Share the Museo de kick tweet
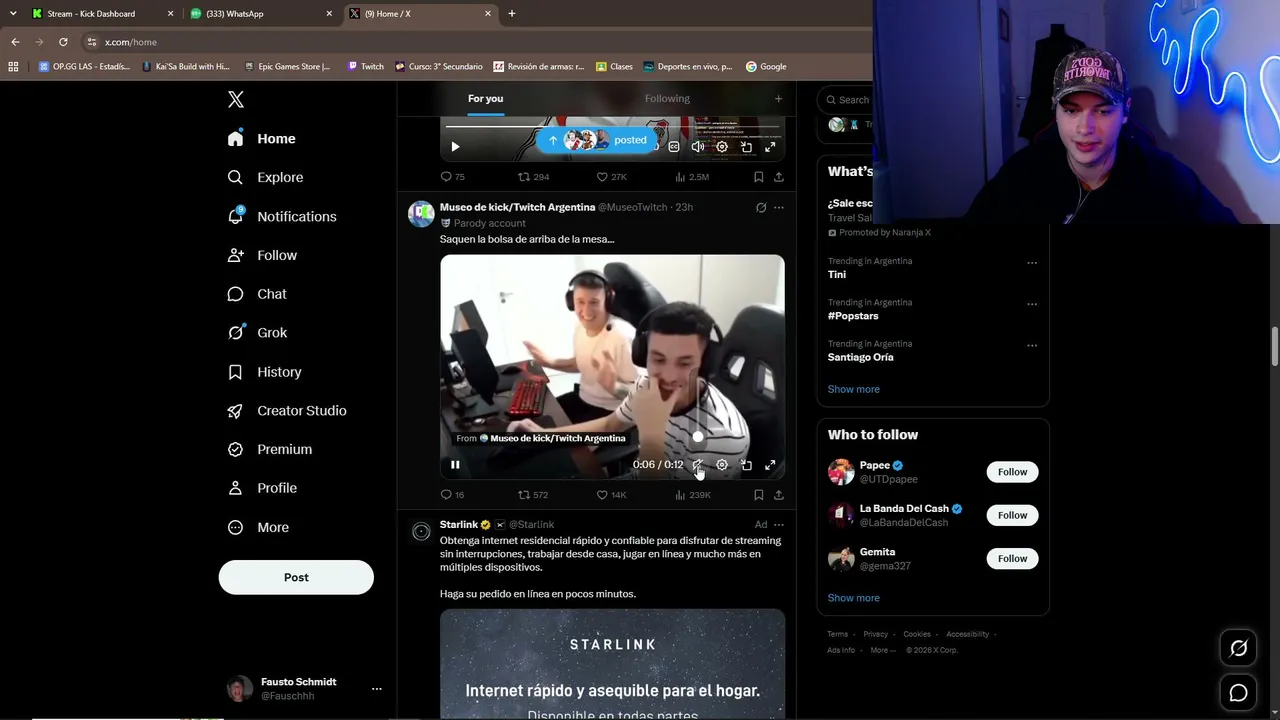The image size is (1280, 720). [x=779, y=495]
